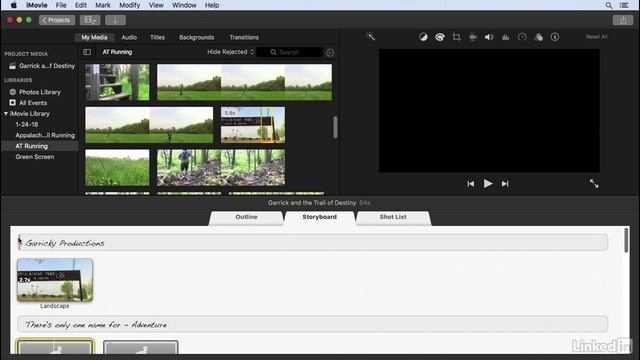Select the Appalach...il Running event
The width and height of the screenshot is (640, 360).
[45, 135]
